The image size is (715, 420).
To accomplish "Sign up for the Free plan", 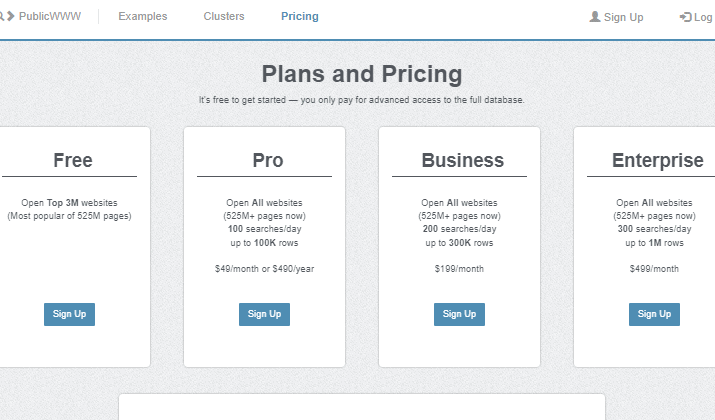I will pos(69,314).
